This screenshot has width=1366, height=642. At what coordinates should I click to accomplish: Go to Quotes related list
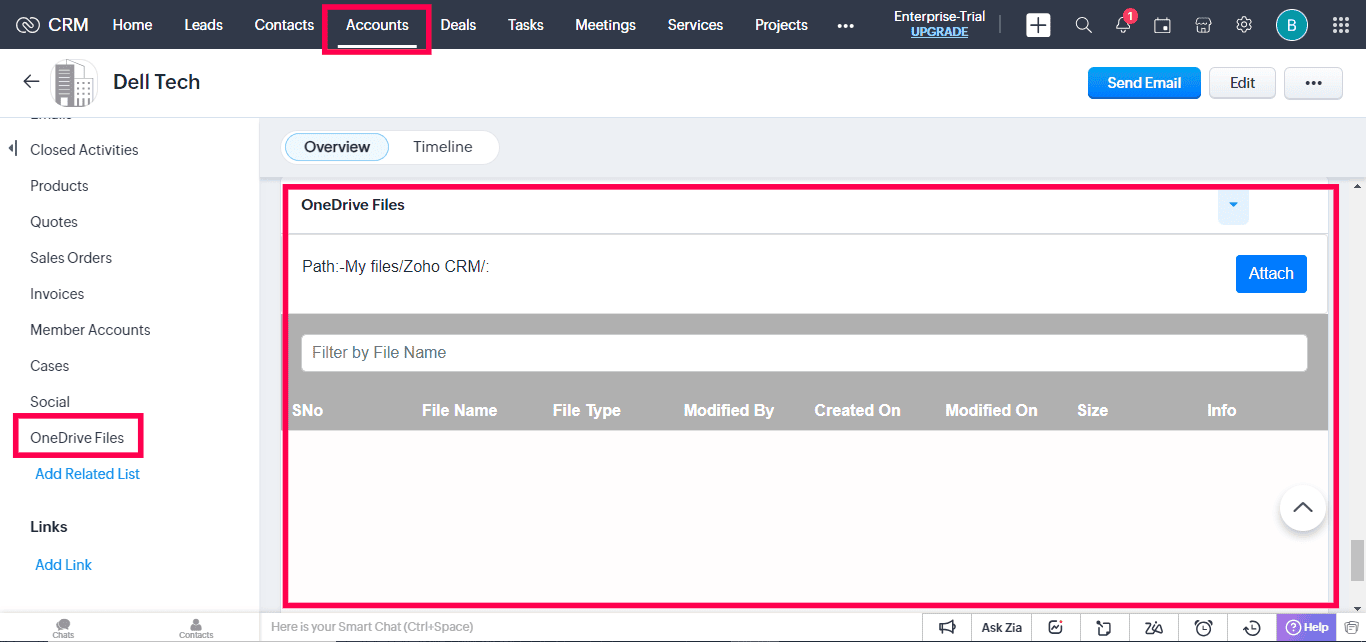(x=54, y=222)
